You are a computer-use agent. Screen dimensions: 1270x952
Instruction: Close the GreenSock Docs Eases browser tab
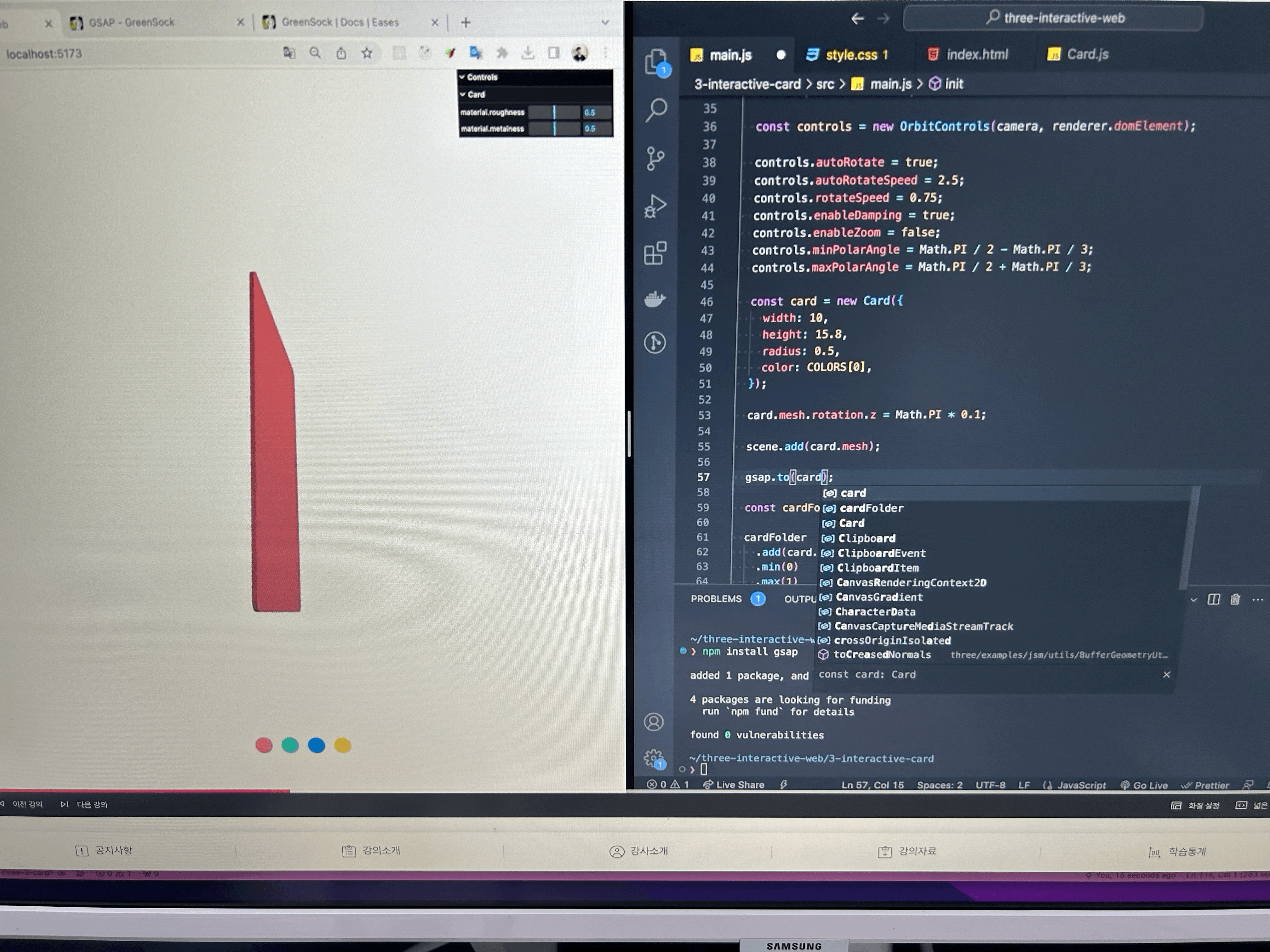(x=435, y=22)
